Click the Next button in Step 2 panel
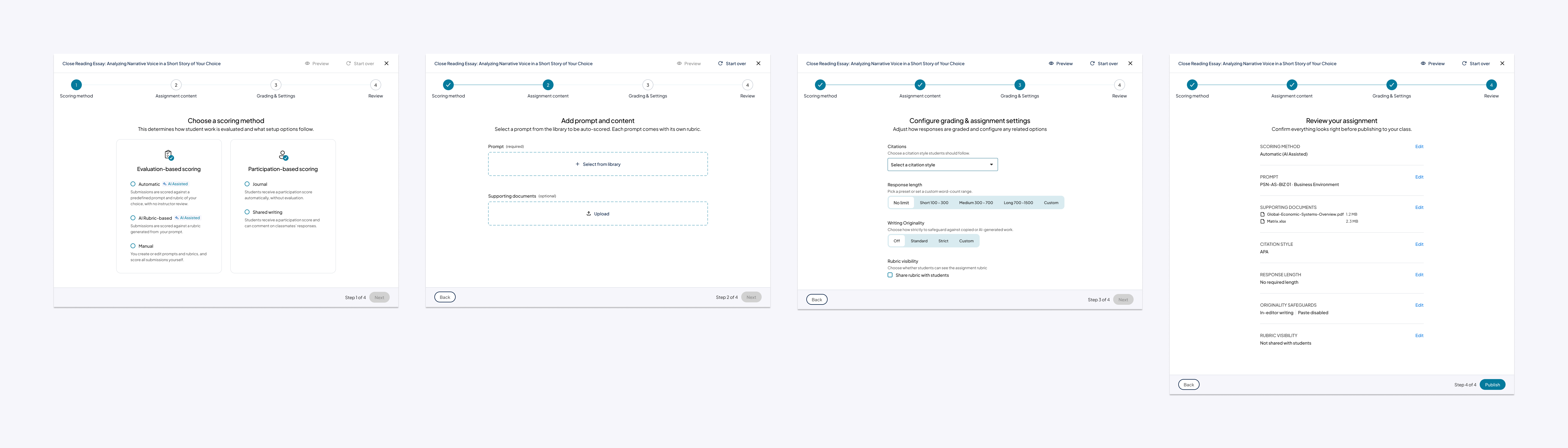This screenshot has height=448, width=1568. [751, 297]
